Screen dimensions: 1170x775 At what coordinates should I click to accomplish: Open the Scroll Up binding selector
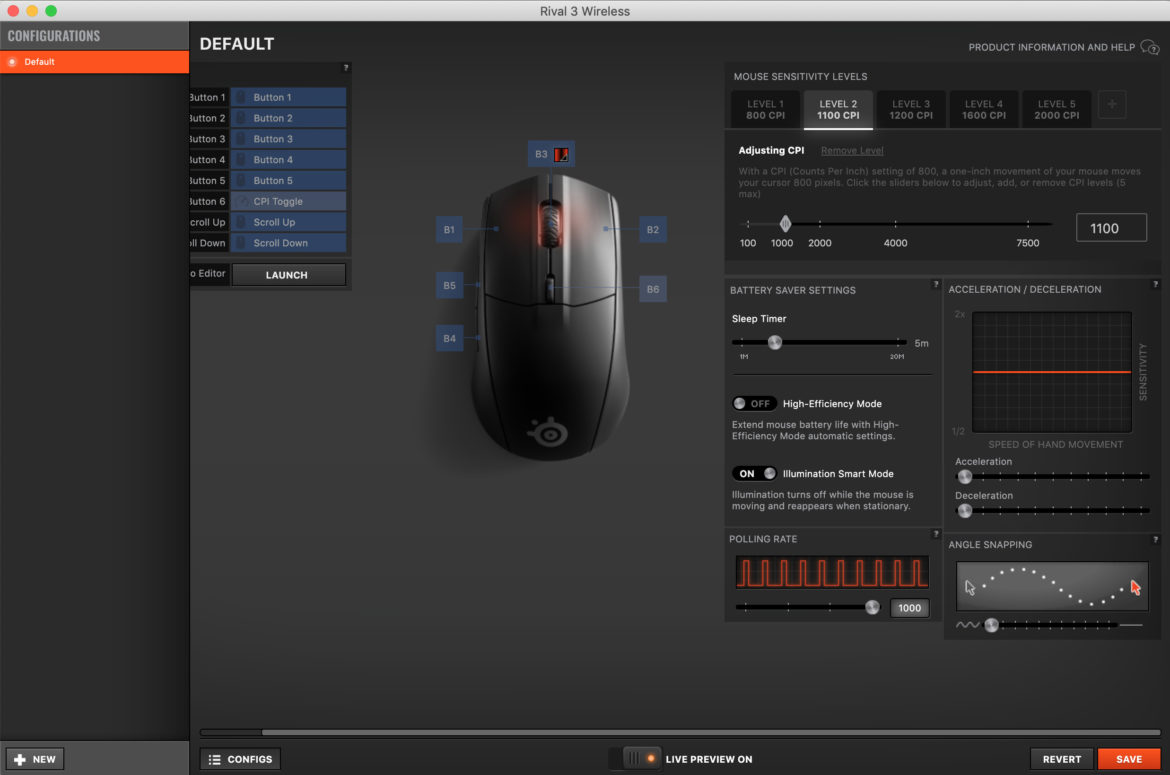[x=288, y=222]
